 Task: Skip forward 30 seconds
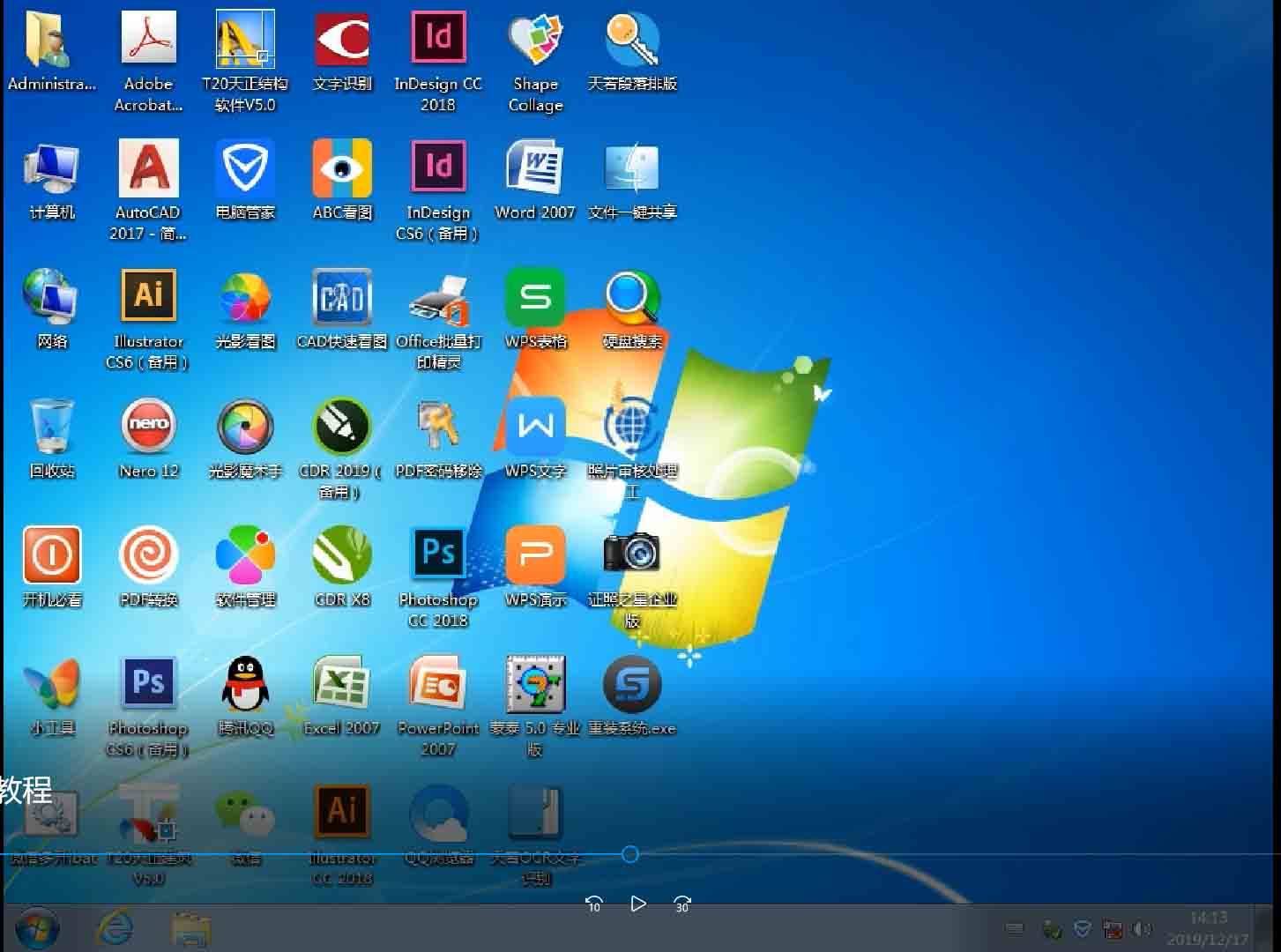pyautogui.click(x=681, y=904)
